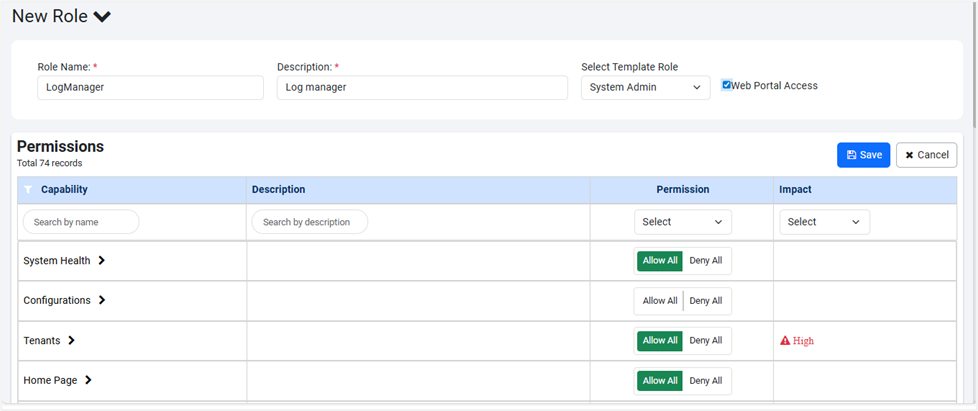
Task: Open the Permission filter Select dropdown
Action: pyautogui.click(x=682, y=222)
